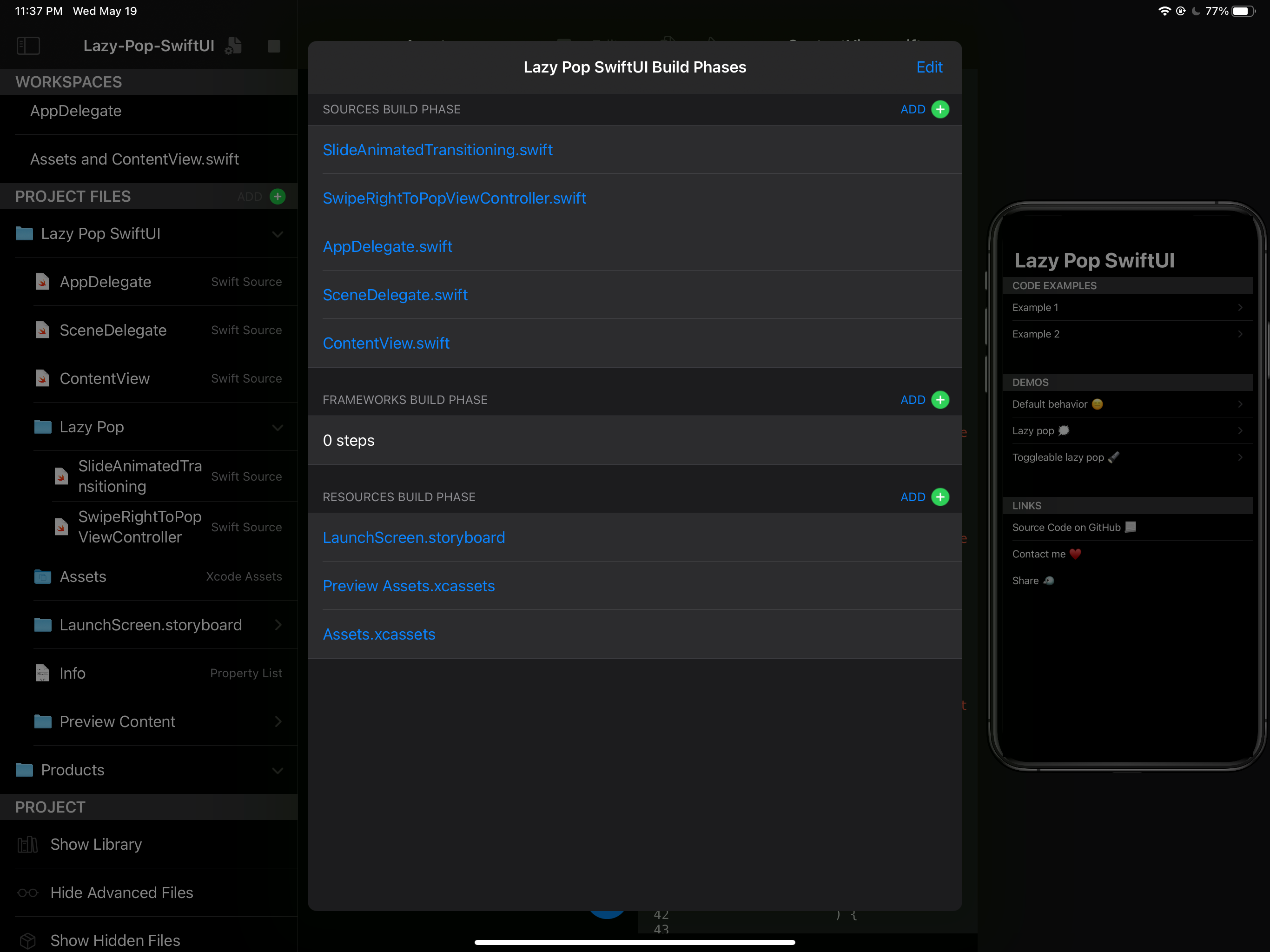This screenshot has height=952, width=1270.
Task: Tap Edit in the Build Phases dialog
Action: [x=929, y=66]
